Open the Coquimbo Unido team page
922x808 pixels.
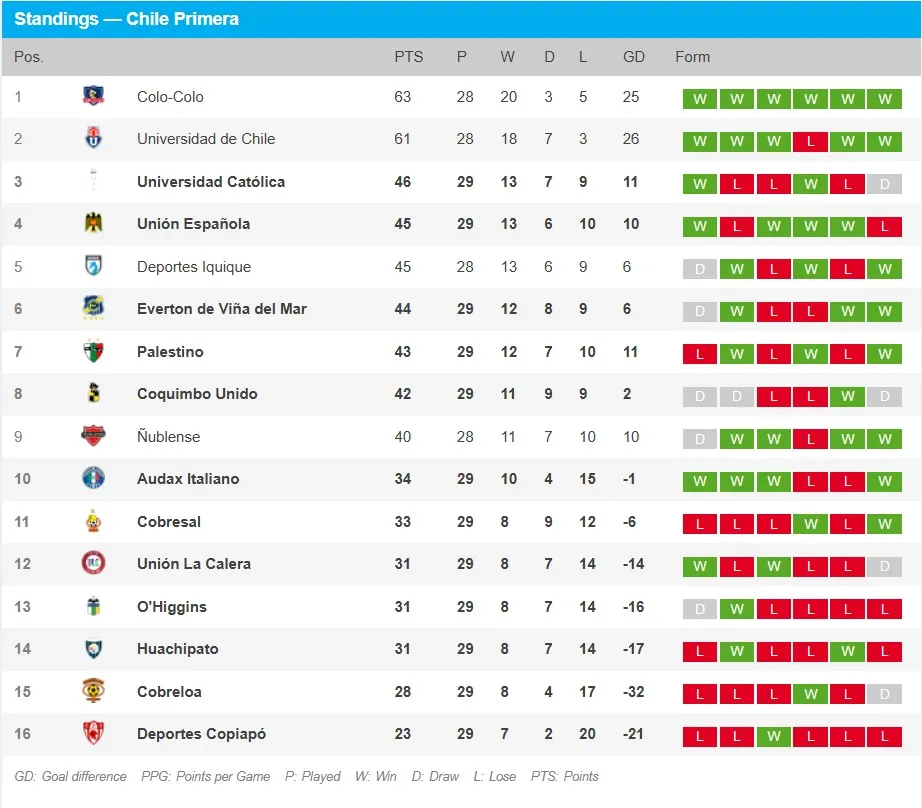pos(197,394)
